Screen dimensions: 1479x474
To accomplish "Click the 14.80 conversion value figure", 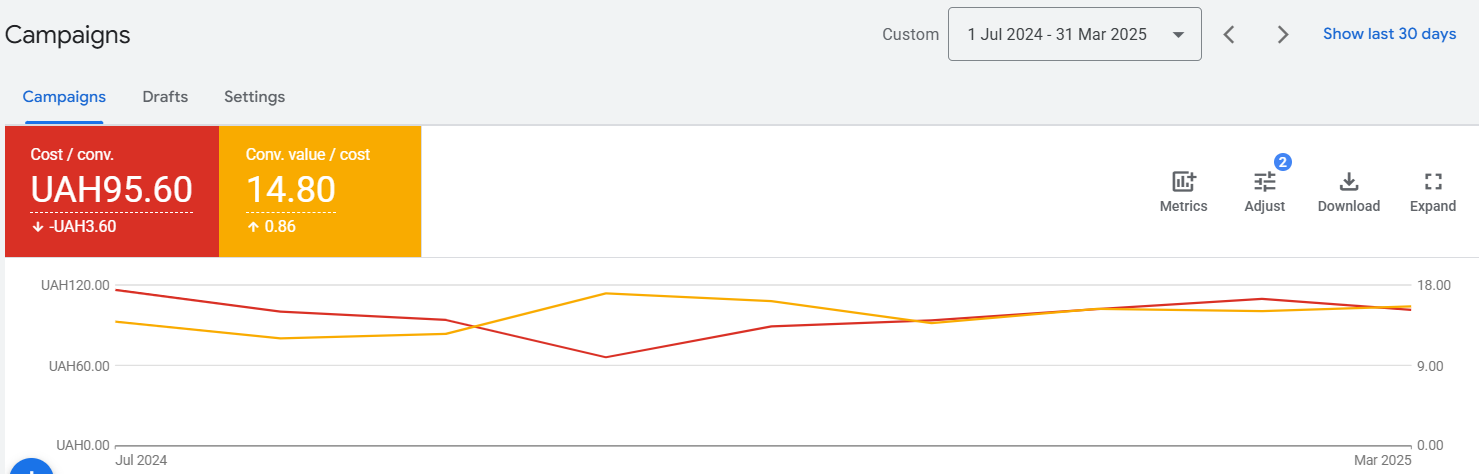I will point(290,190).
